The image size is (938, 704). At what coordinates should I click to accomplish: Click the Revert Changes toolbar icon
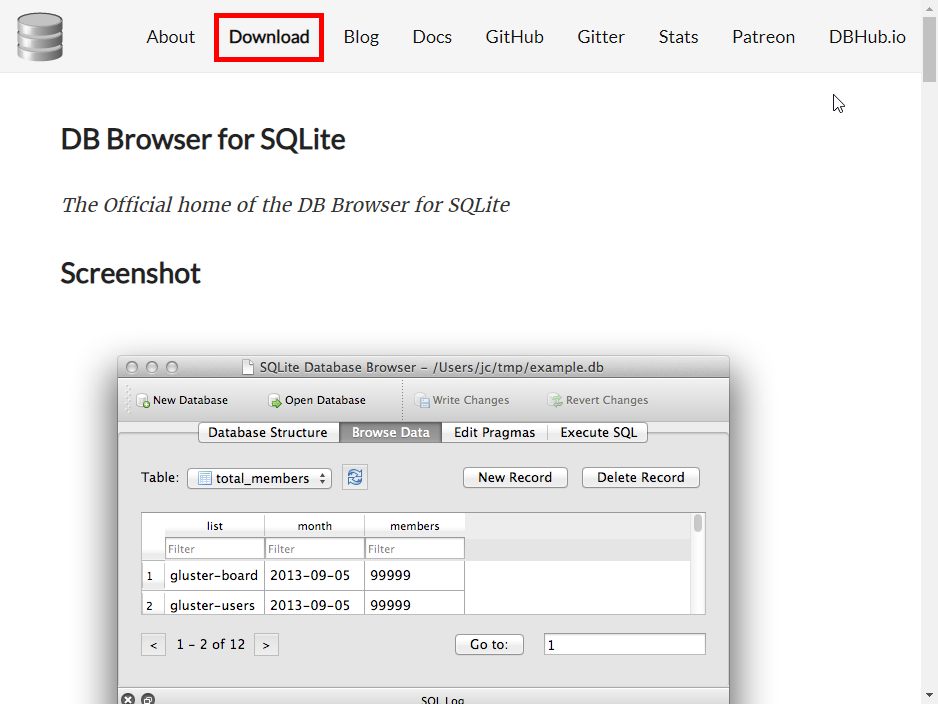pyautogui.click(x=555, y=401)
